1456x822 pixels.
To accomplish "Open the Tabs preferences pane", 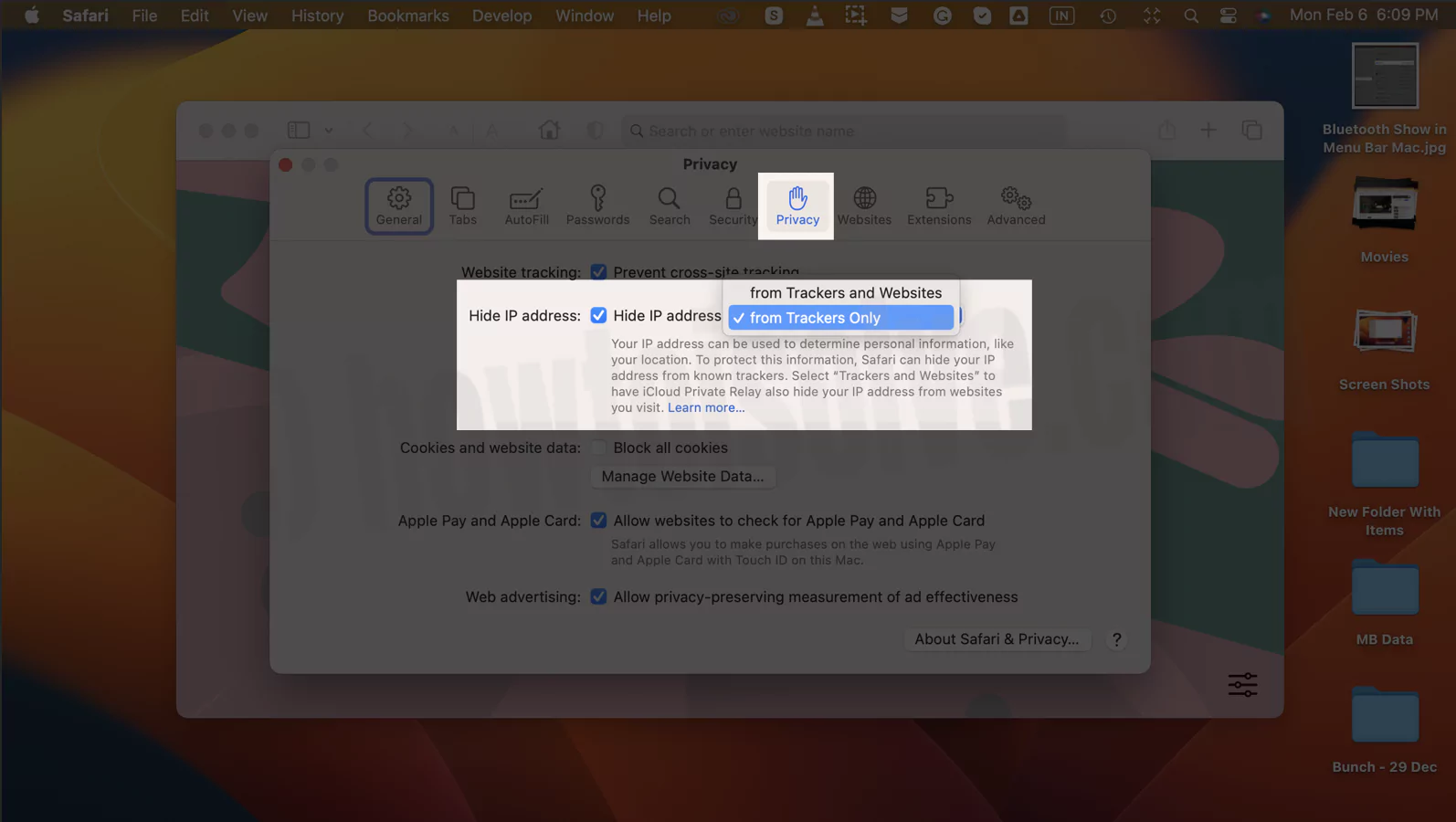I will pos(463,205).
